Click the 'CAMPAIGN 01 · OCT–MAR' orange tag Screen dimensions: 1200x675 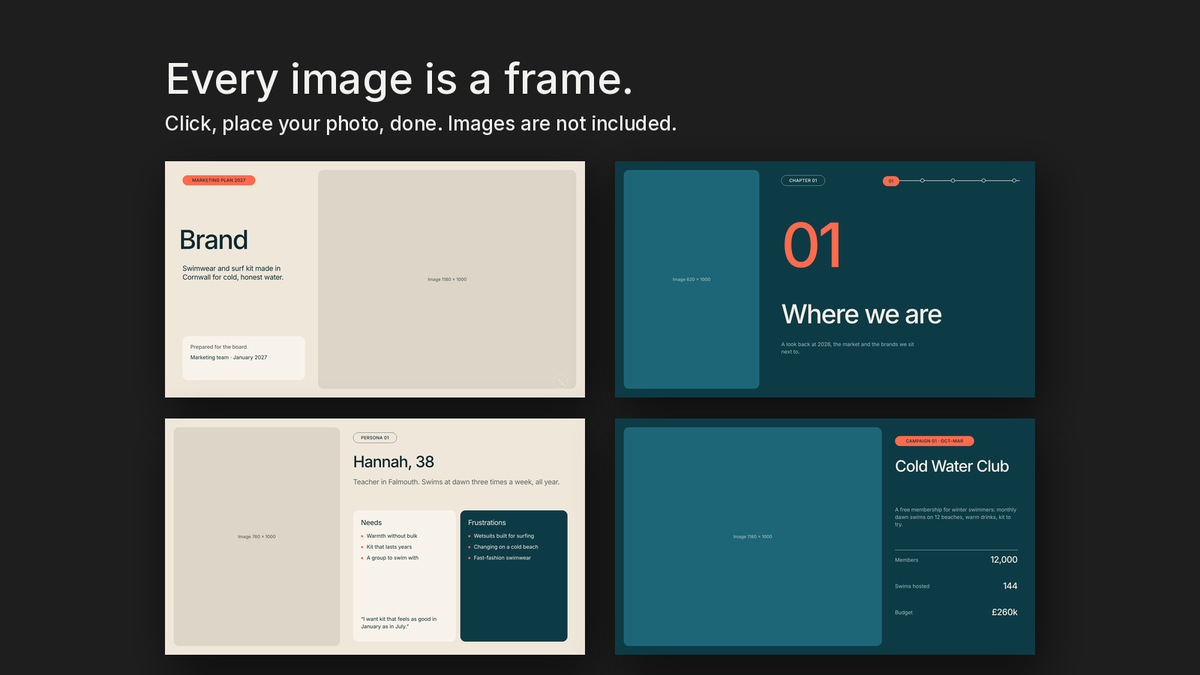[x=934, y=441]
